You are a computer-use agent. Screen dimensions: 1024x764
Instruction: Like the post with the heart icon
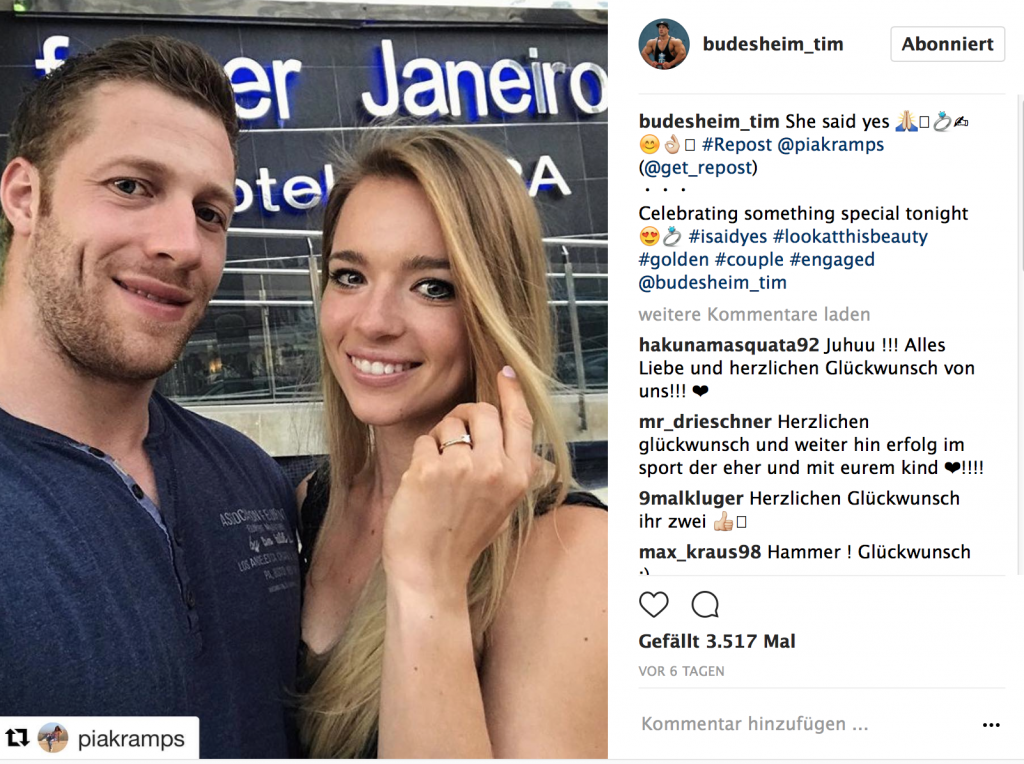coord(654,604)
